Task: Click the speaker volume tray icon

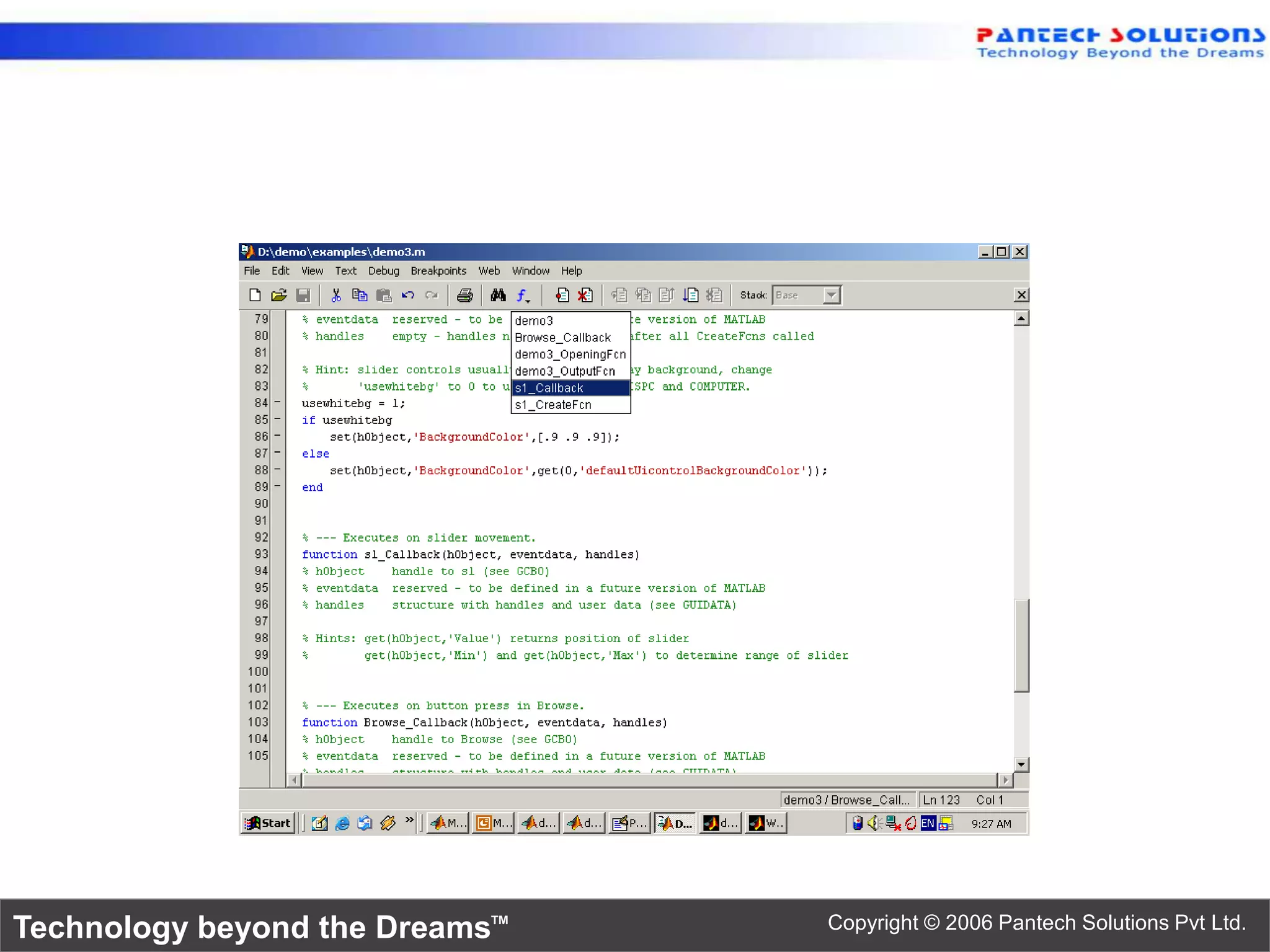Action: (874, 823)
